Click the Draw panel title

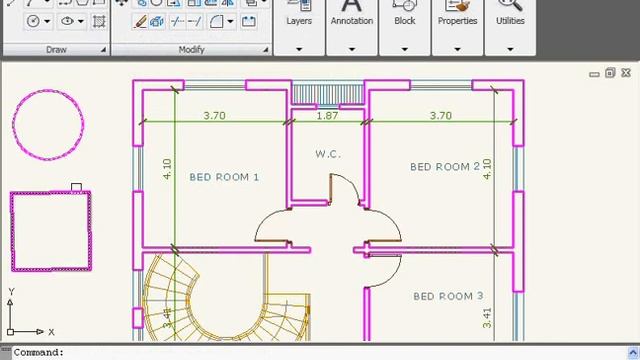coord(56,50)
